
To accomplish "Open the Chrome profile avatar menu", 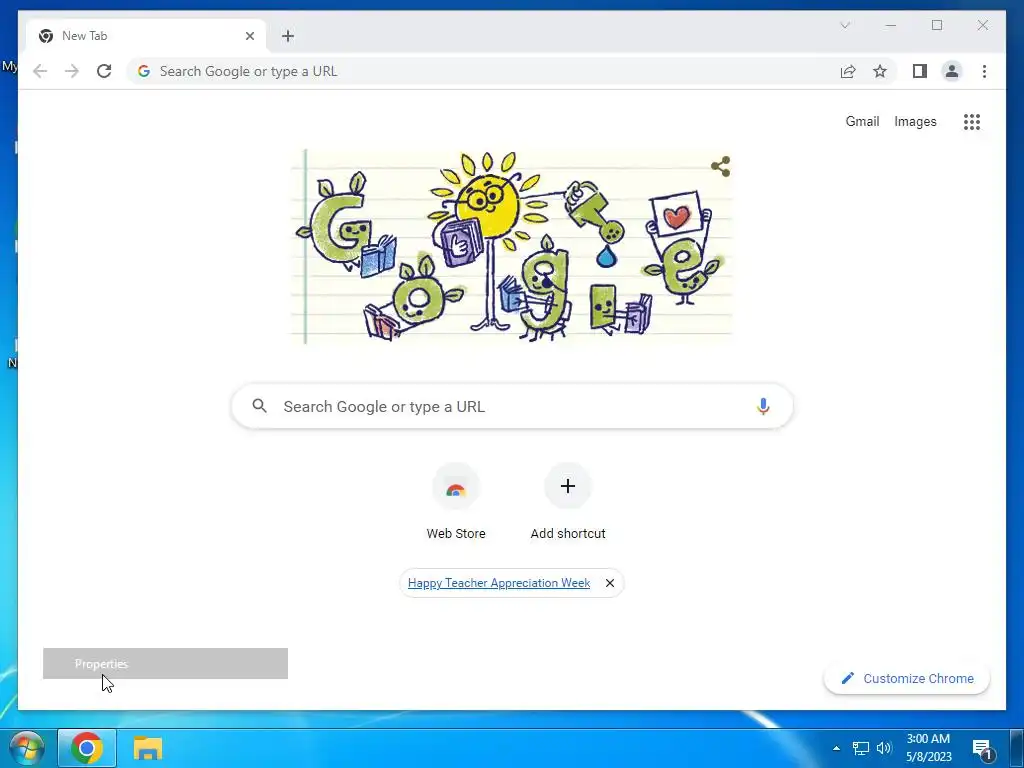I will 952,71.
